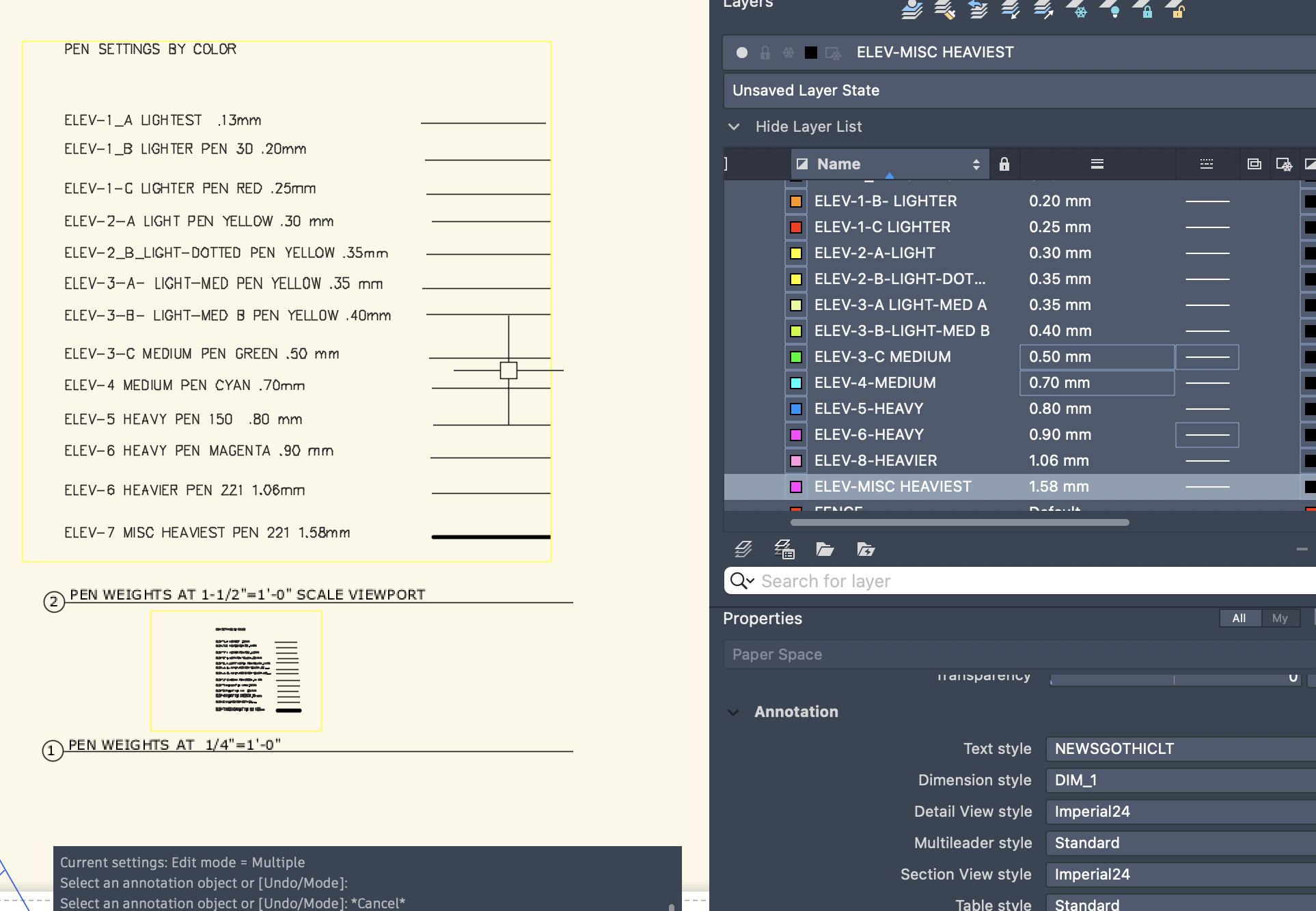Toggle viewport freeze icon for current layer

[x=833, y=53]
